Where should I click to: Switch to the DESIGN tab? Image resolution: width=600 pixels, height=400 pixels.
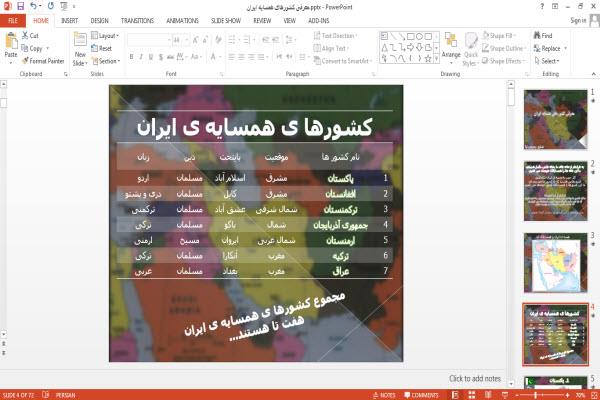pos(99,21)
